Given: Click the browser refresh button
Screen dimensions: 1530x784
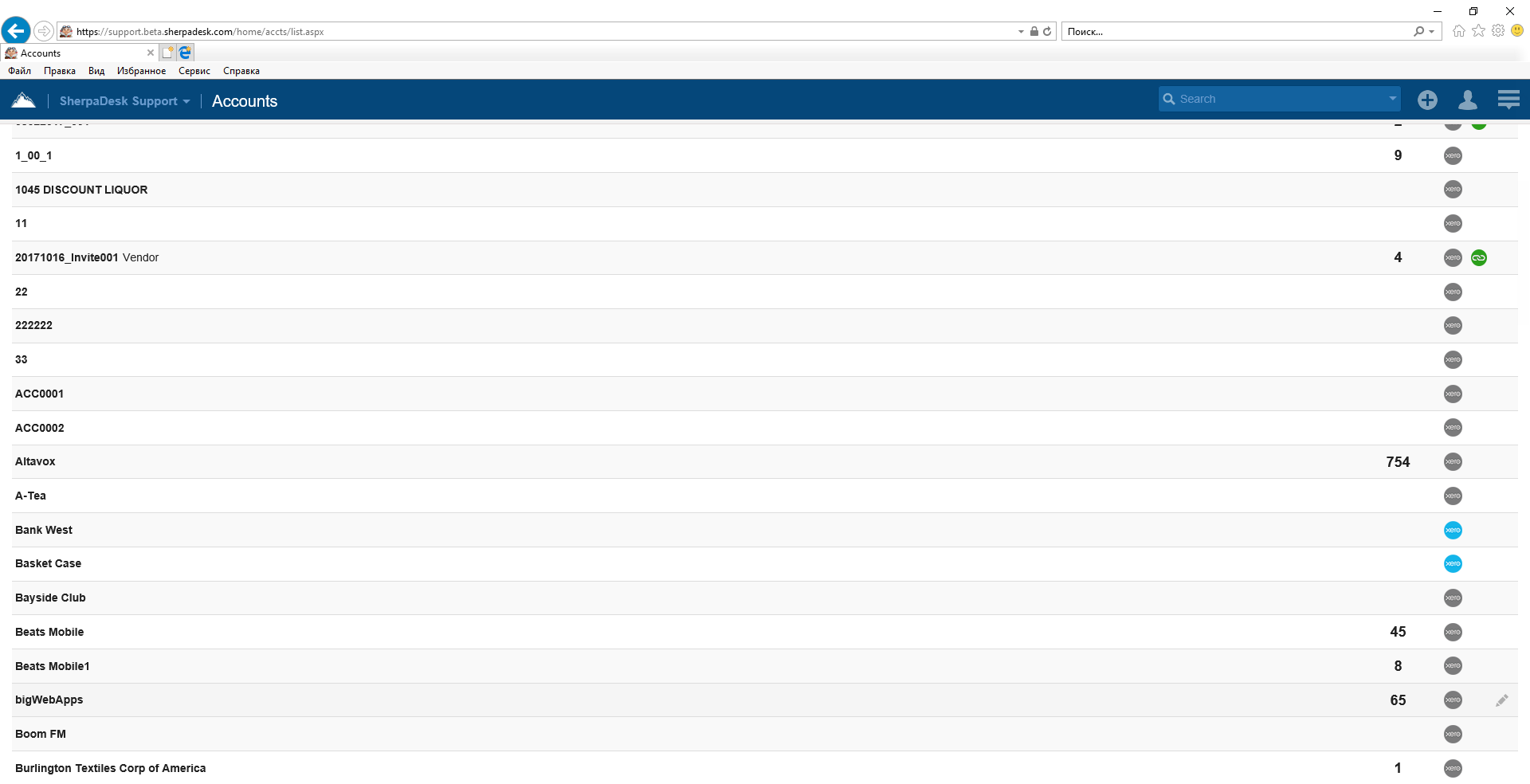Looking at the screenshot, I should [1047, 32].
